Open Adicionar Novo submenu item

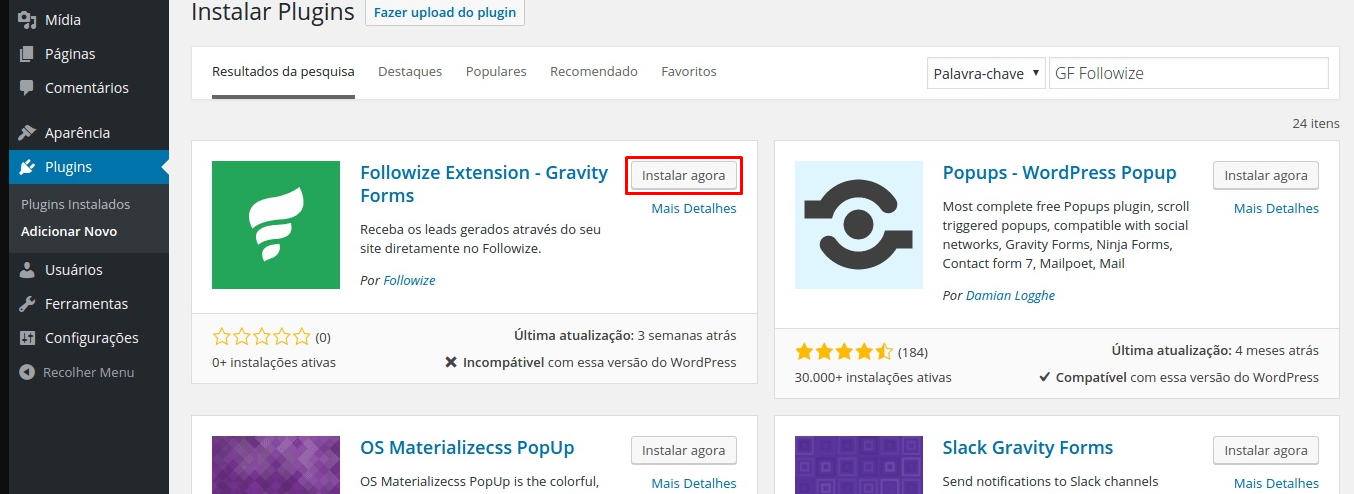point(69,231)
